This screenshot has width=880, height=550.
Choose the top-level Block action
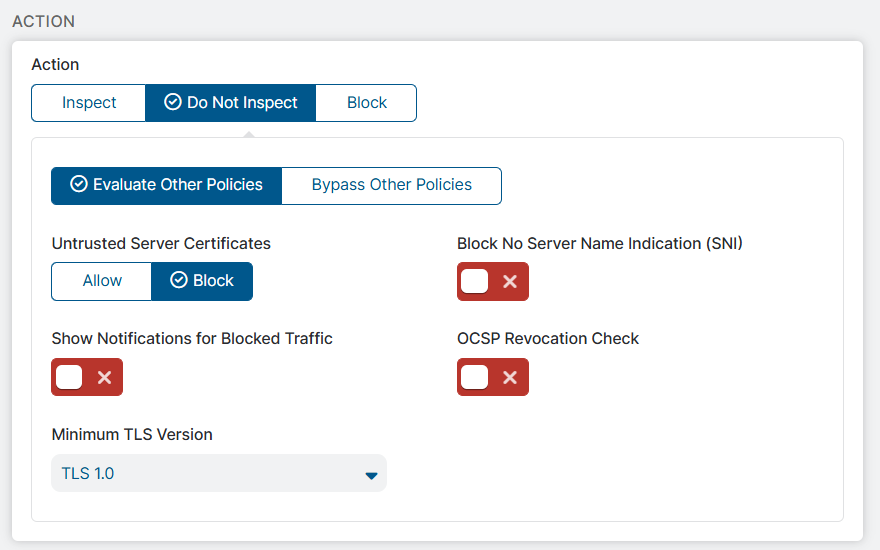(x=366, y=103)
